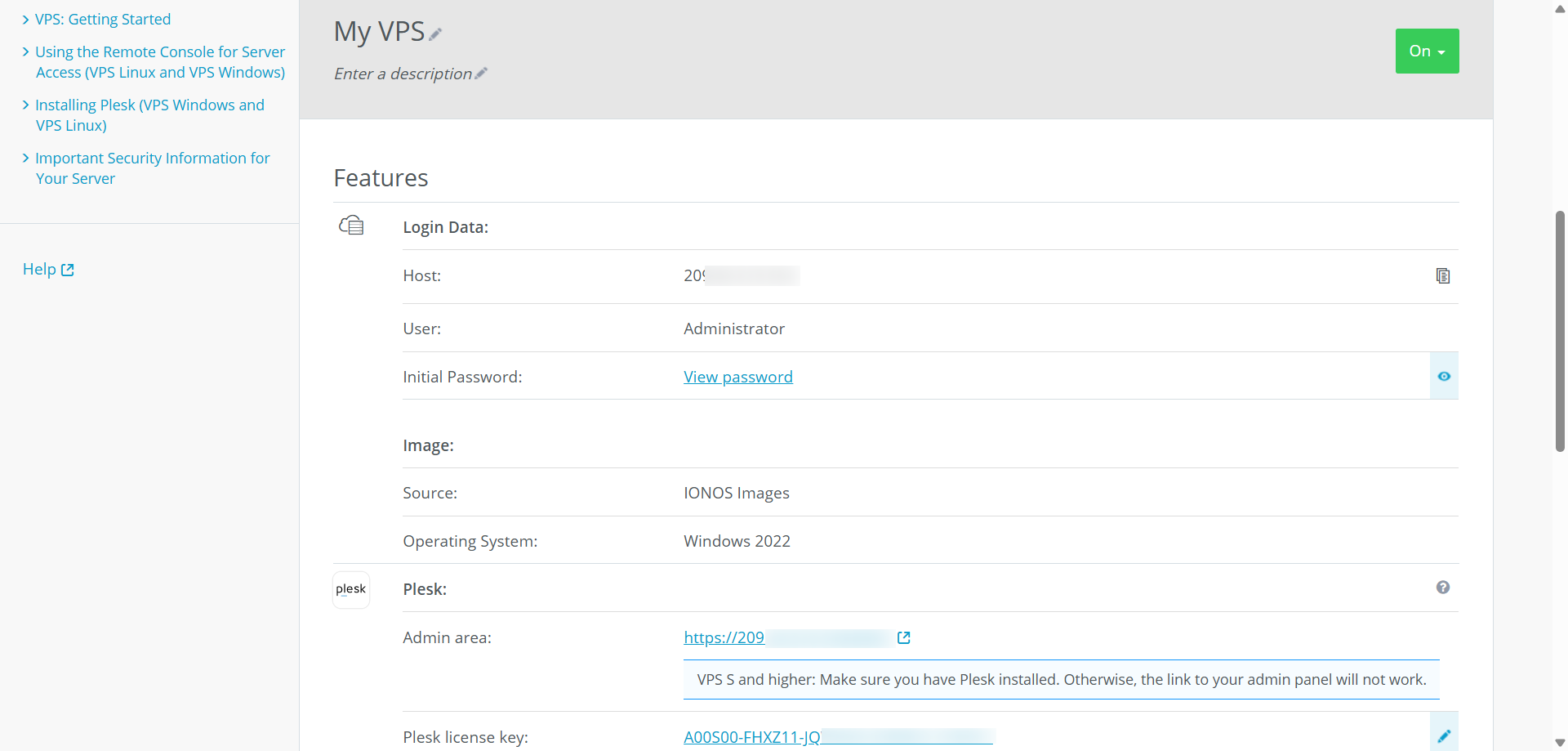This screenshot has height=751, width=1568.
Task: Click the scrollbar up arrow
Action: coord(1560,8)
